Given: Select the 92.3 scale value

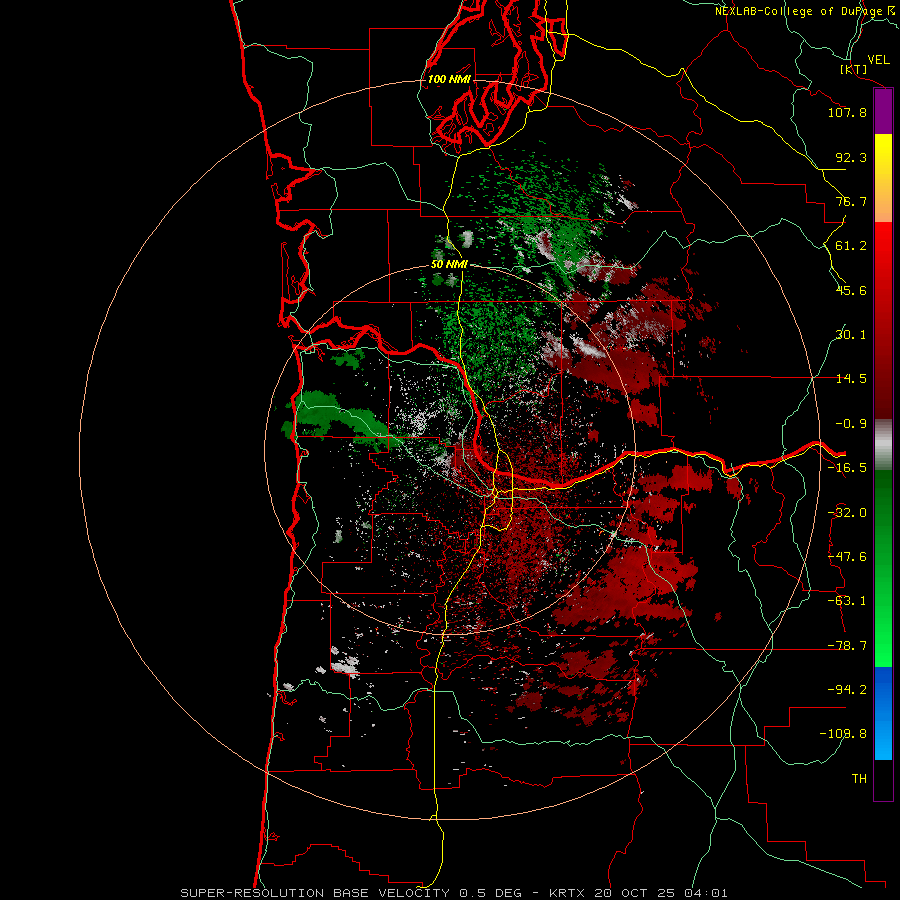Looking at the screenshot, I should coord(851,157).
